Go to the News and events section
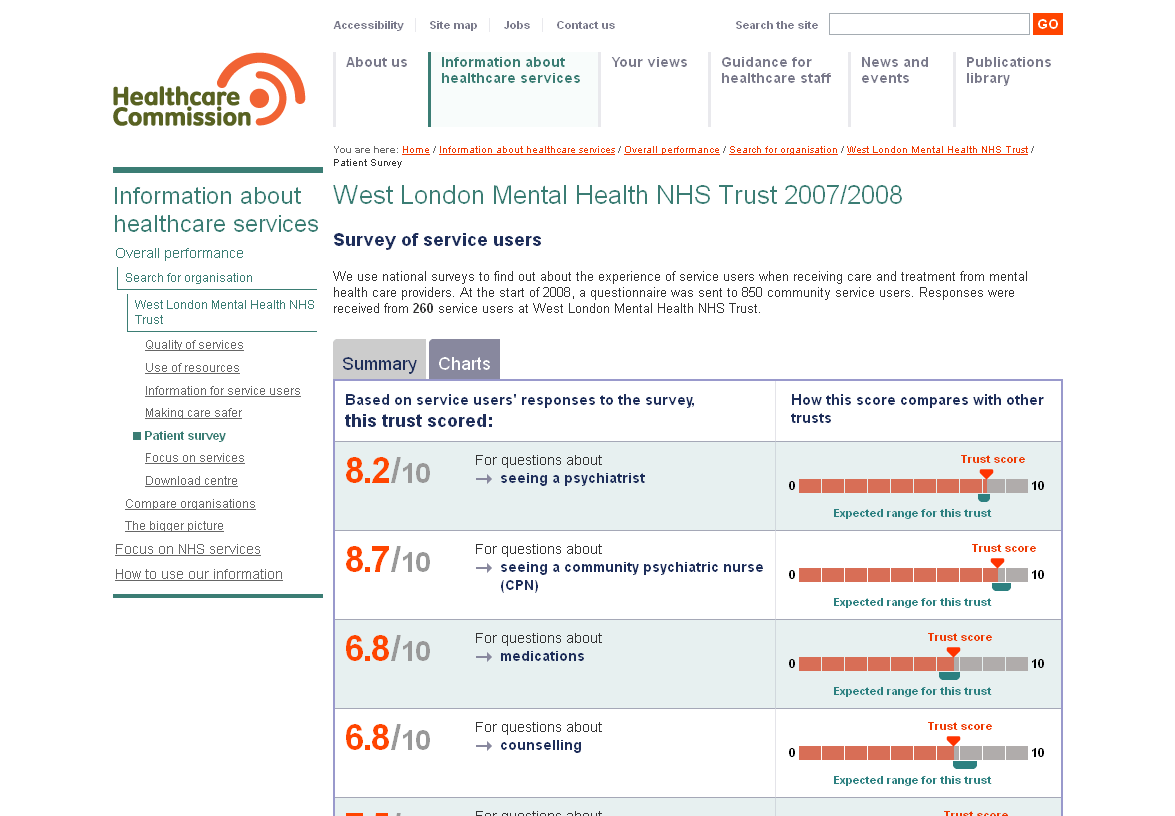The image size is (1175, 816). coord(894,70)
